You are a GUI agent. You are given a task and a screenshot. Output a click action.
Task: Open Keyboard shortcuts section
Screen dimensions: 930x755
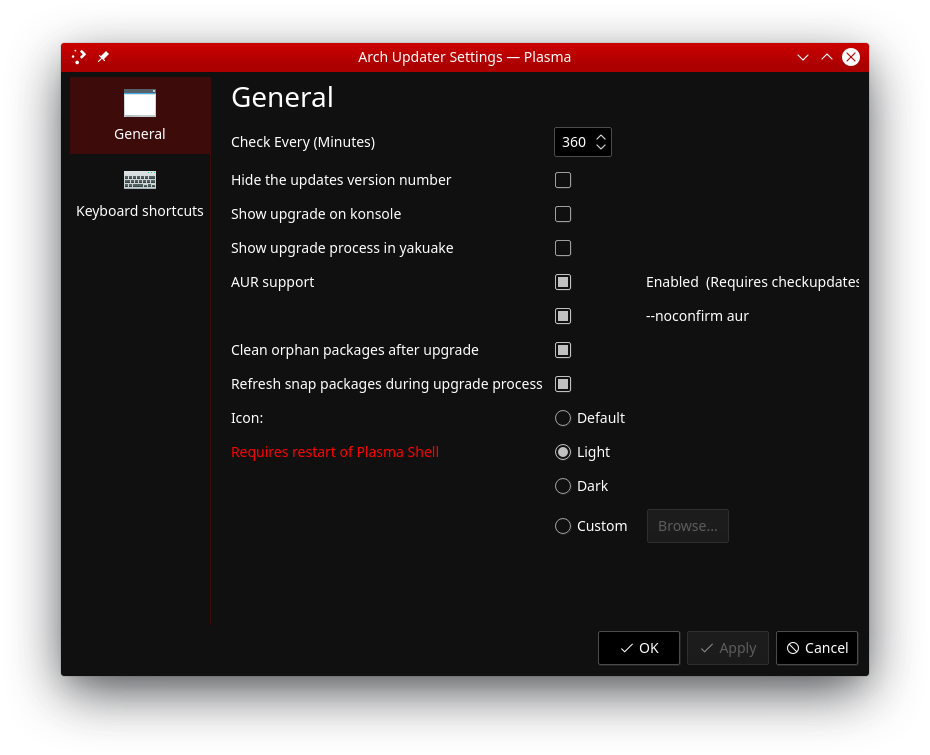coord(140,194)
